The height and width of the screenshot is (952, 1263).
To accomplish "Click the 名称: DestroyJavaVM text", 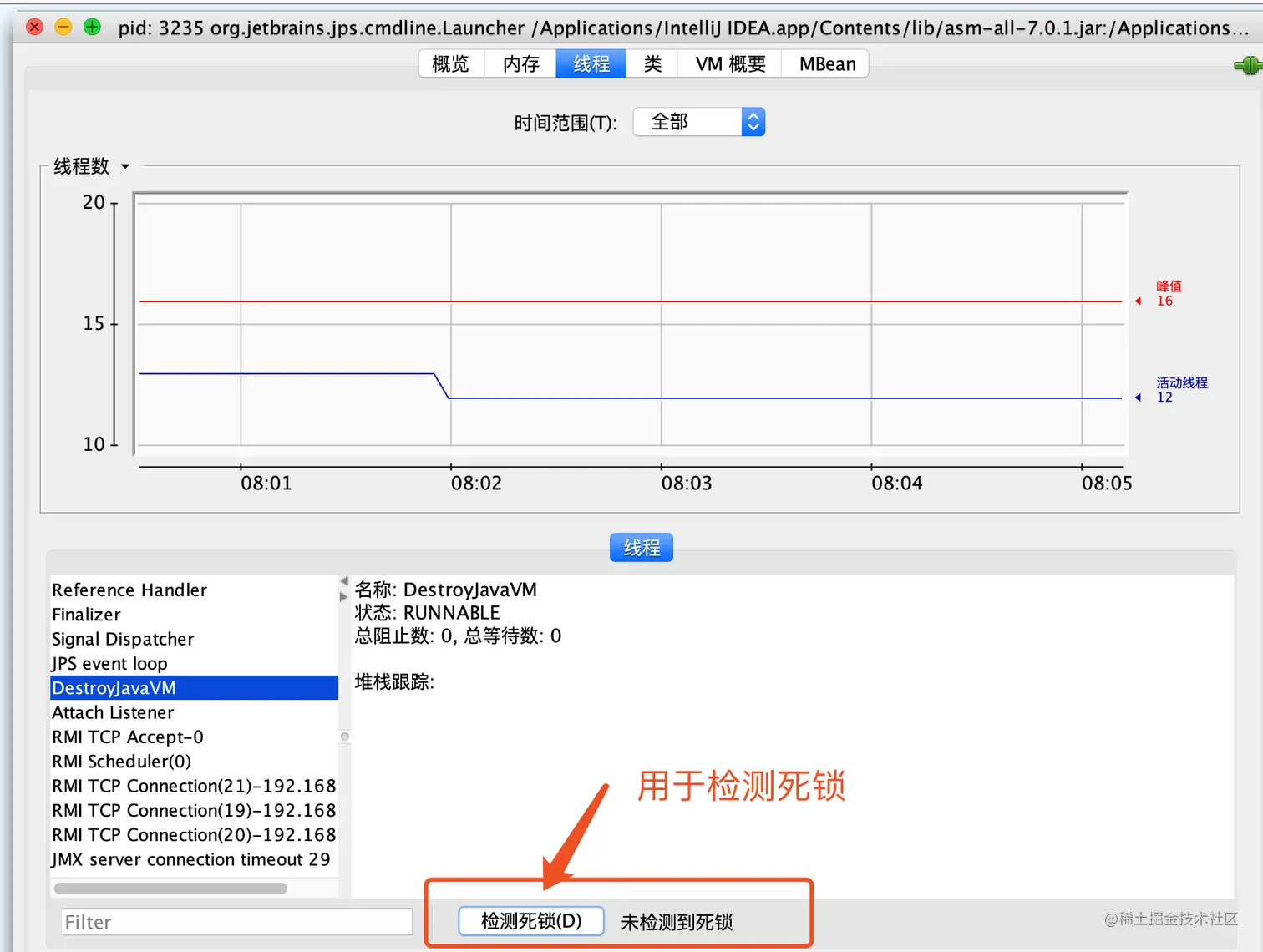I will click(446, 590).
